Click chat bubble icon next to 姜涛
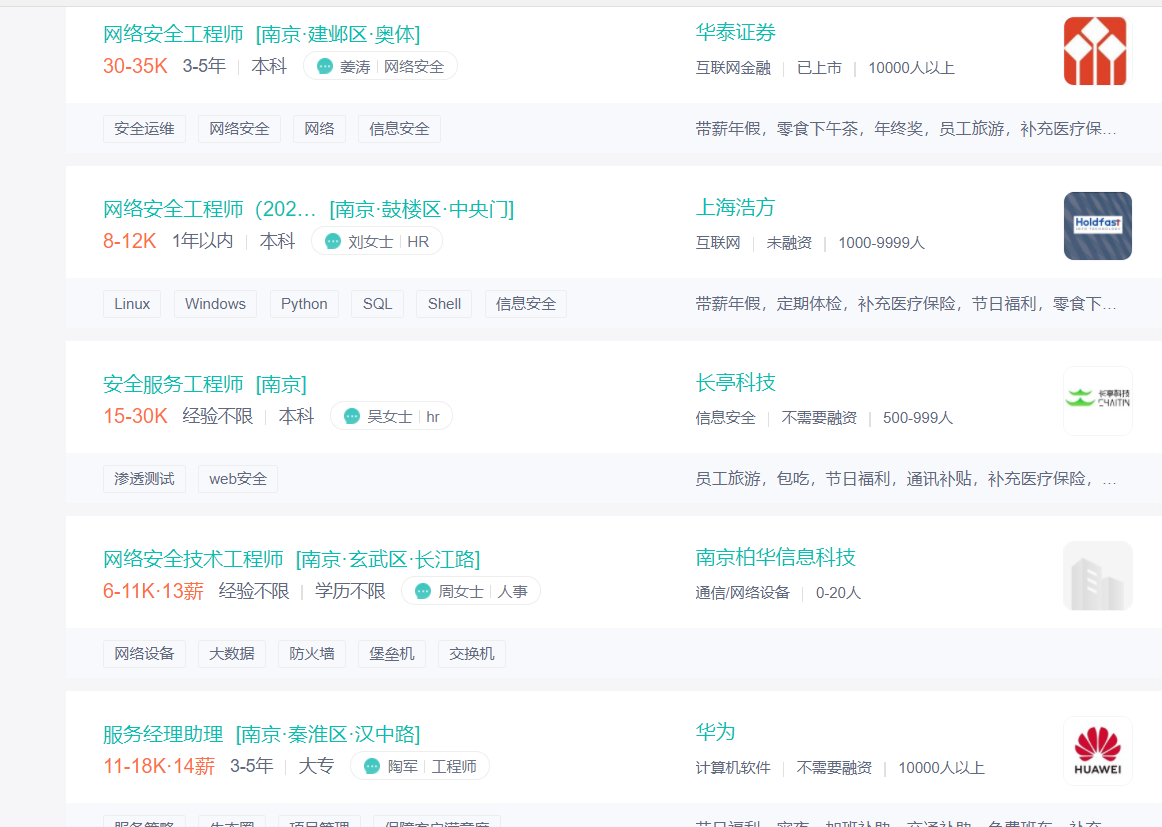 tap(325, 67)
